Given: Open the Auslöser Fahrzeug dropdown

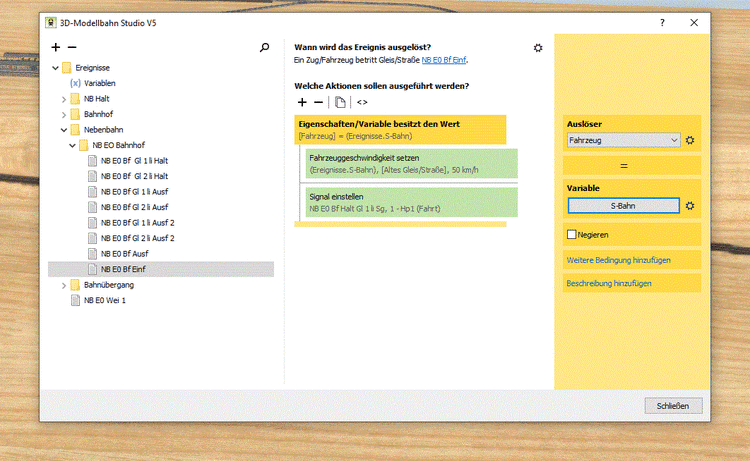Looking at the screenshot, I should [x=623, y=141].
